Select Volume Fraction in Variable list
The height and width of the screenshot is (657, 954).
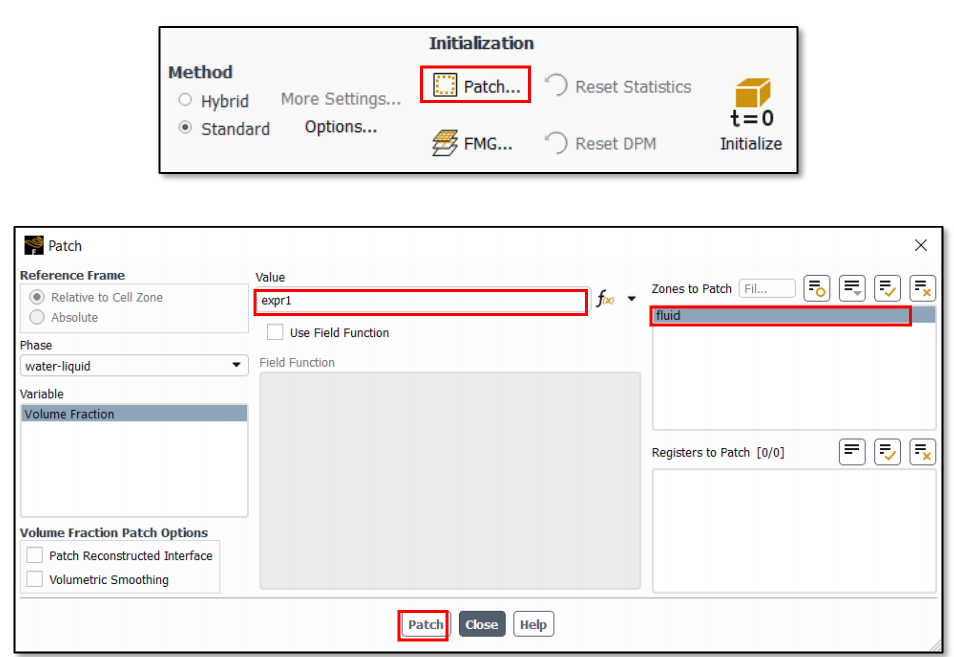click(x=134, y=414)
